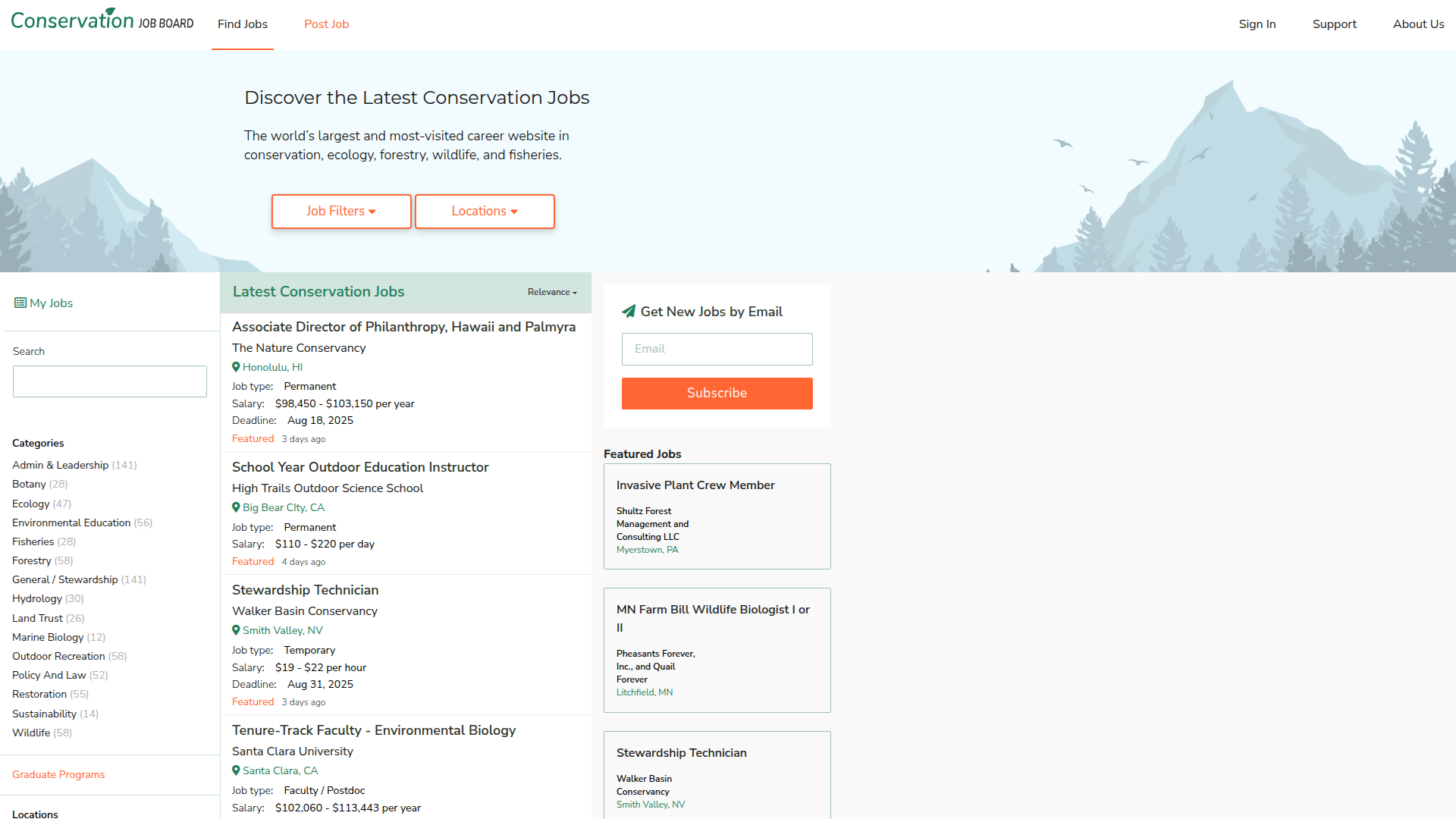Click Santa Clara University employer name

(293, 752)
